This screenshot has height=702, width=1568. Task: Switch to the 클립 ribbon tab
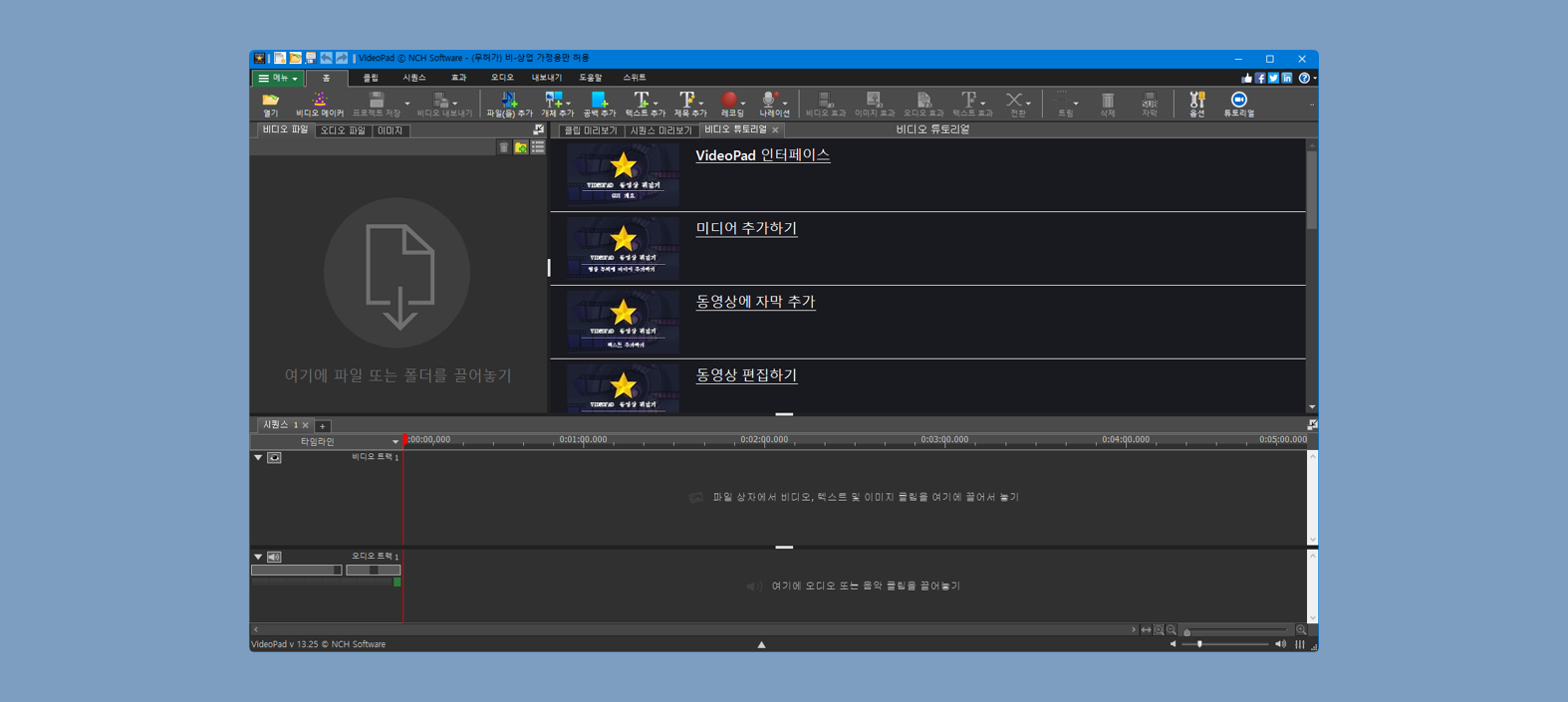[371, 78]
